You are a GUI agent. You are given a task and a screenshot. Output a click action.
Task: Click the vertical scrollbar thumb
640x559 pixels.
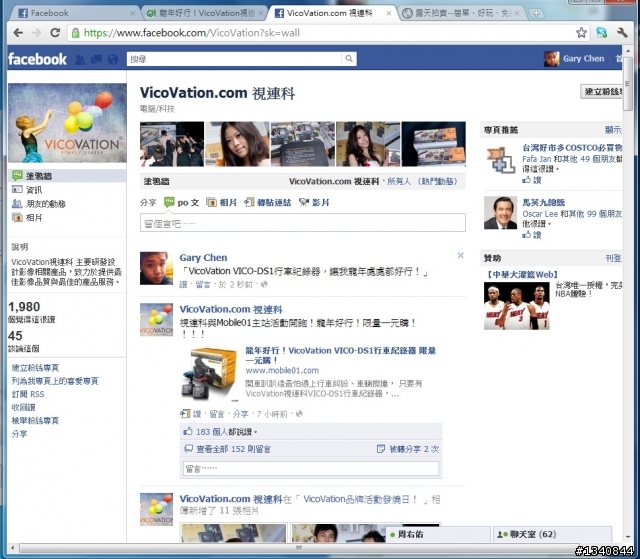[x=628, y=84]
